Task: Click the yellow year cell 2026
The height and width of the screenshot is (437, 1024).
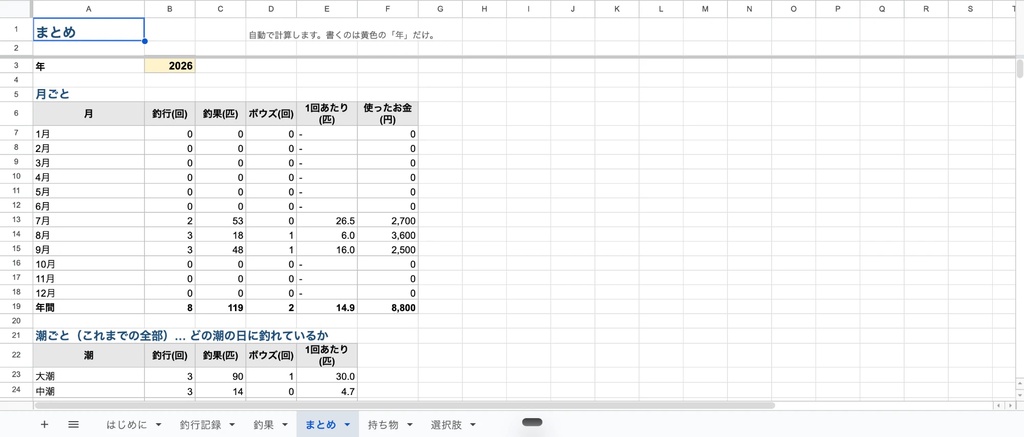Action: [x=170, y=66]
